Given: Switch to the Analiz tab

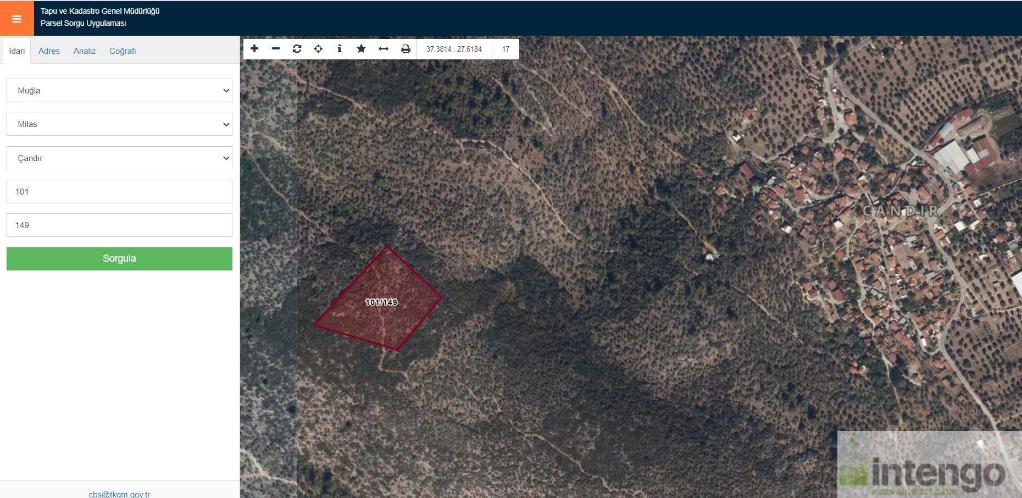Looking at the screenshot, I should (84, 51).
